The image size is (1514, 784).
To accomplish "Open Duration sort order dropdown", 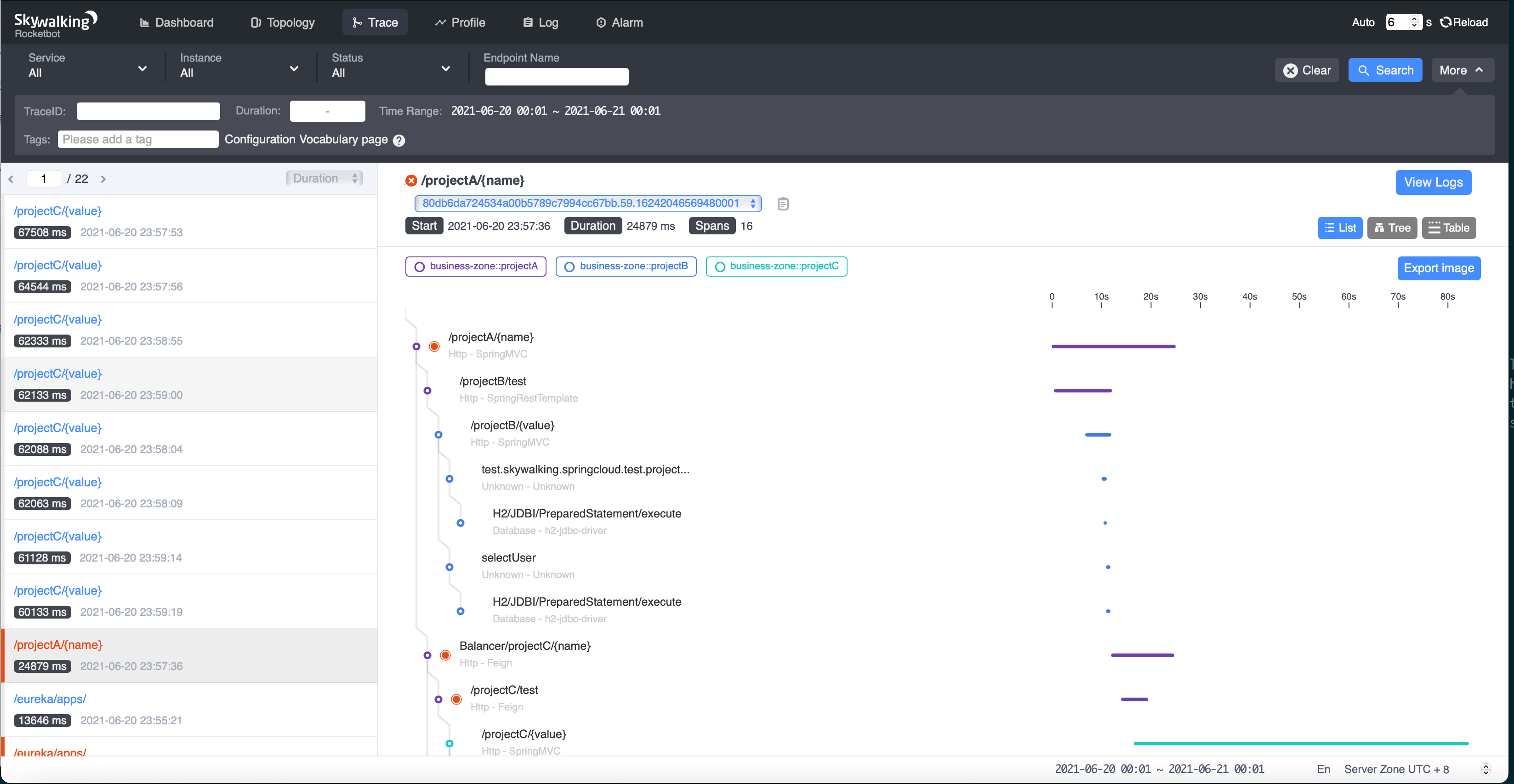I will [324, 179].
